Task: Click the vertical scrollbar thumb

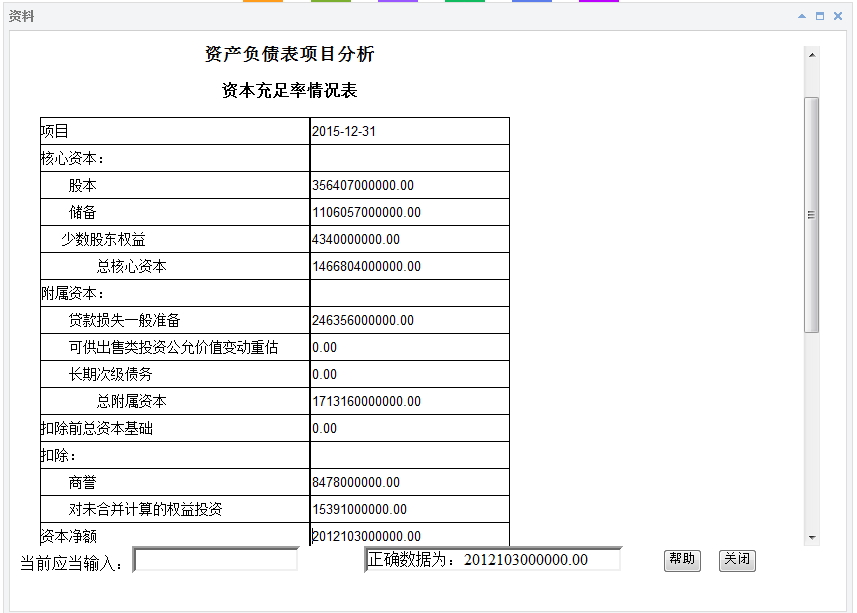Action: coord(812,215)
